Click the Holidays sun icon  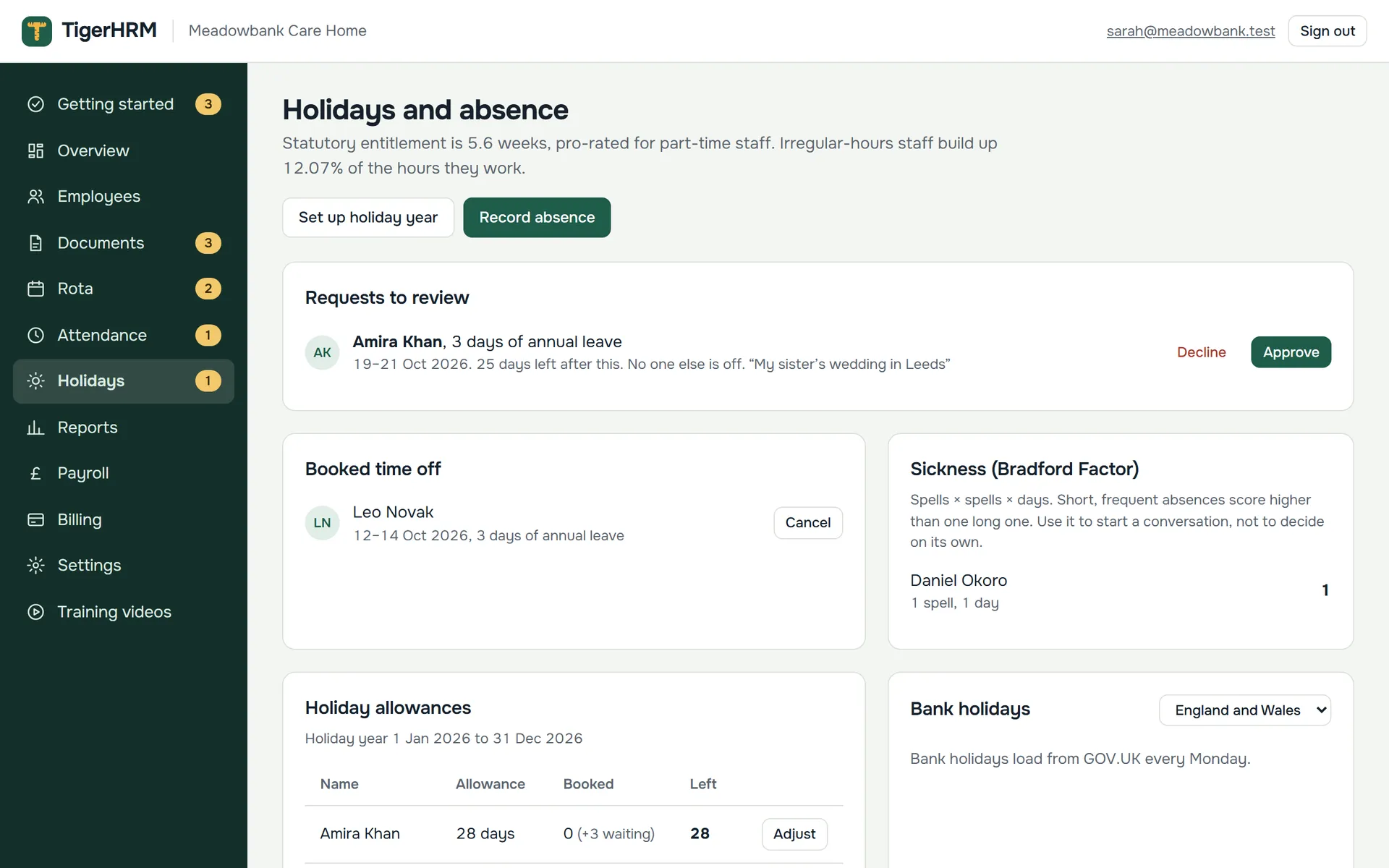pos(35,380)
